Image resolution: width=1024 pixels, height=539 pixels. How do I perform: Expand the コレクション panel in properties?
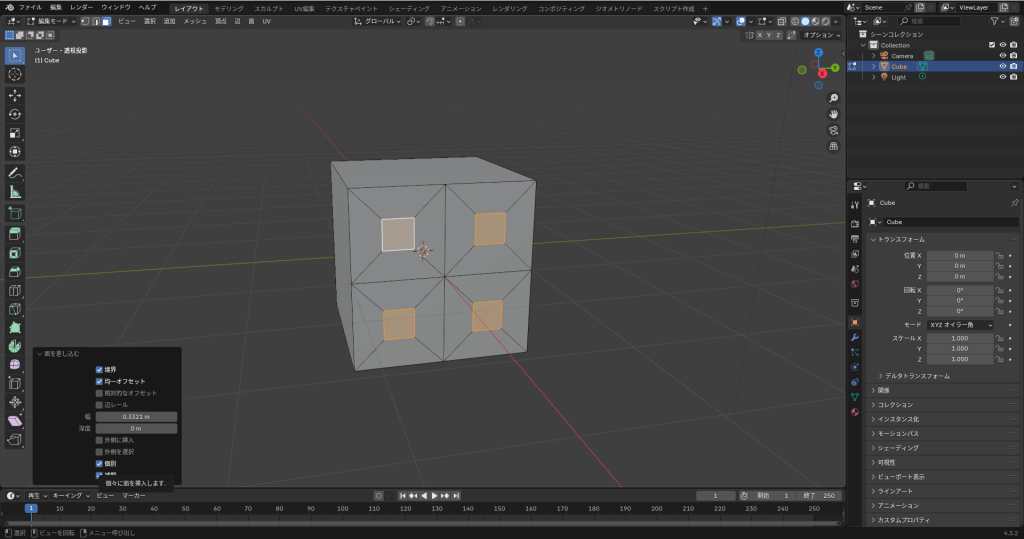pyautogui.click(x=895, y=404)
